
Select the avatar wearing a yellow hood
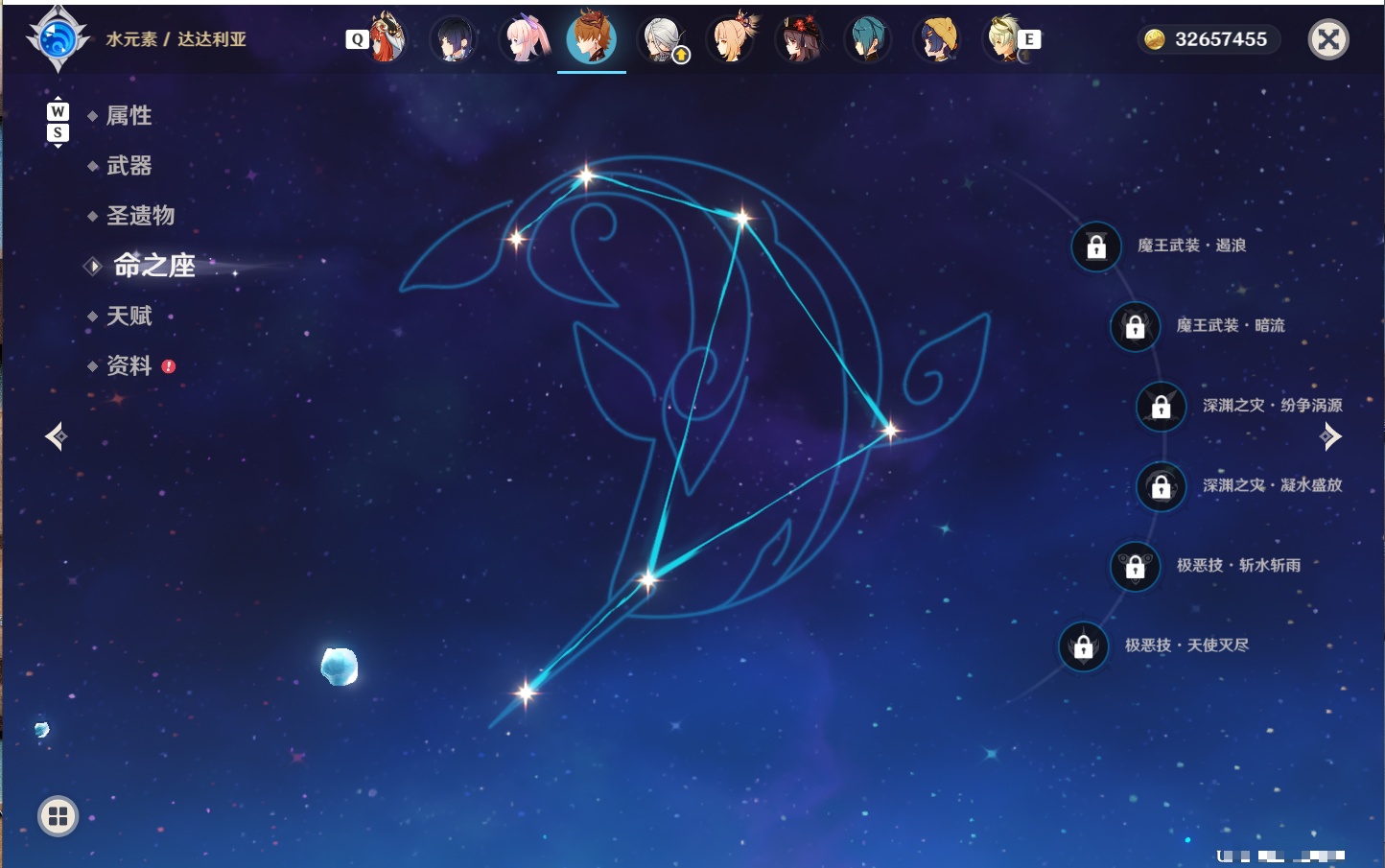point(937,39)
